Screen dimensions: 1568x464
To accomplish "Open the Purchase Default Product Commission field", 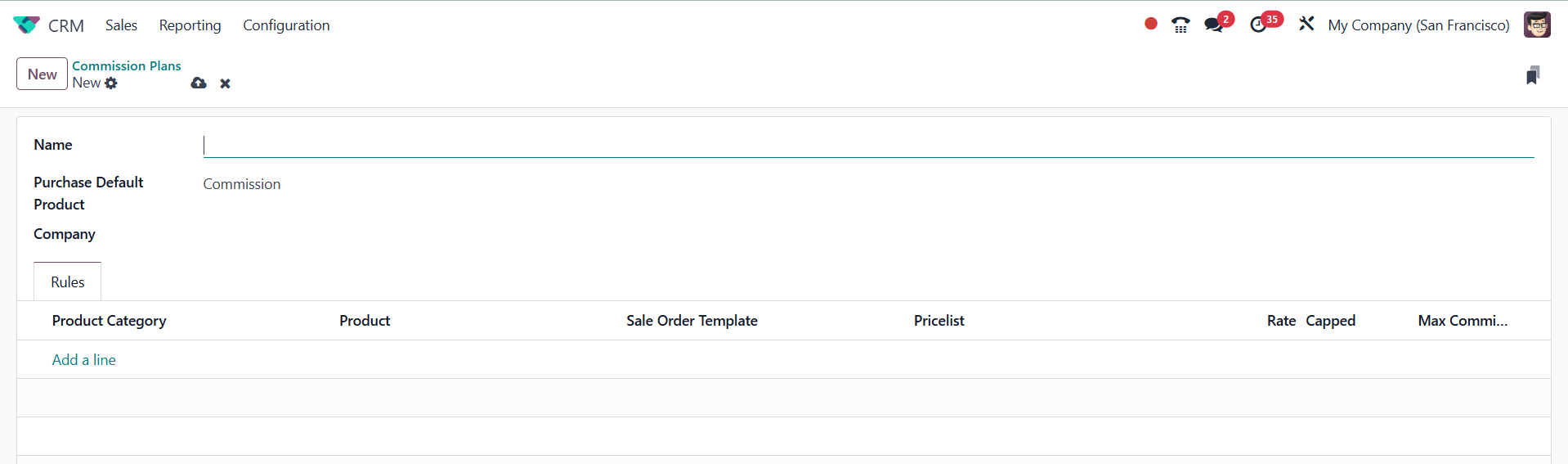I will 242,184.
